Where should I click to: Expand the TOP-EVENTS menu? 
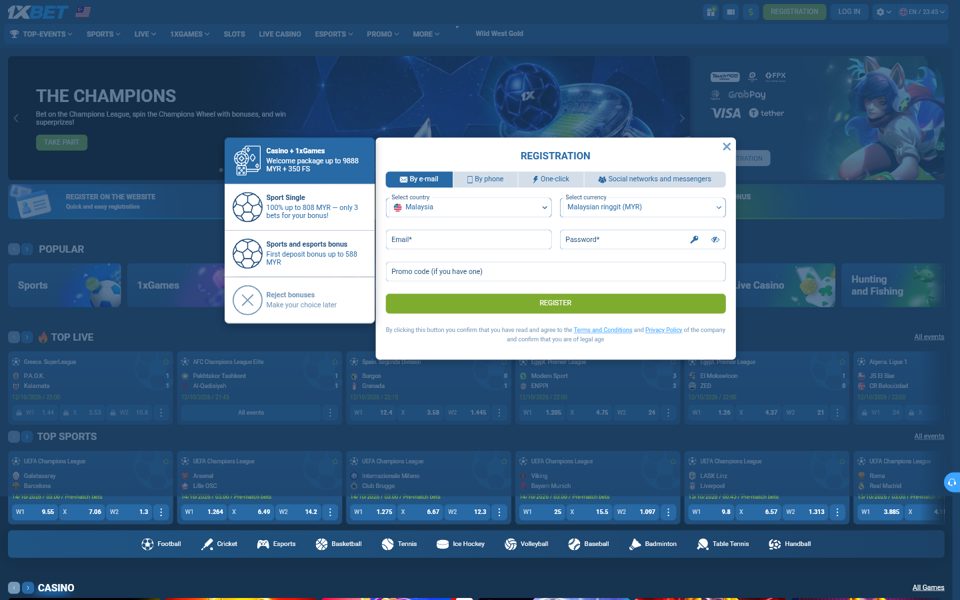click(41, 34)
